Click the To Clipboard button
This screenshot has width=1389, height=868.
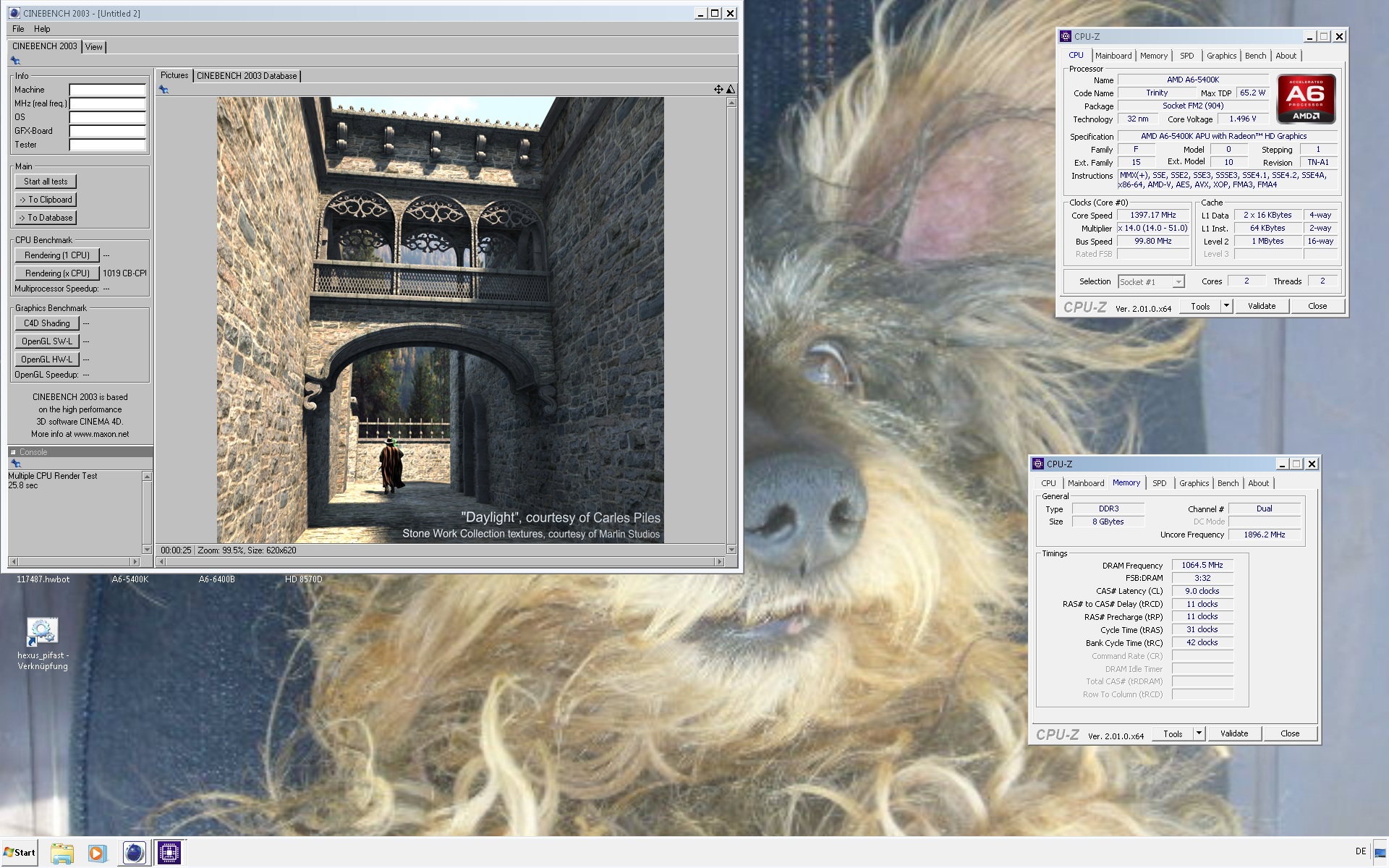46,200
